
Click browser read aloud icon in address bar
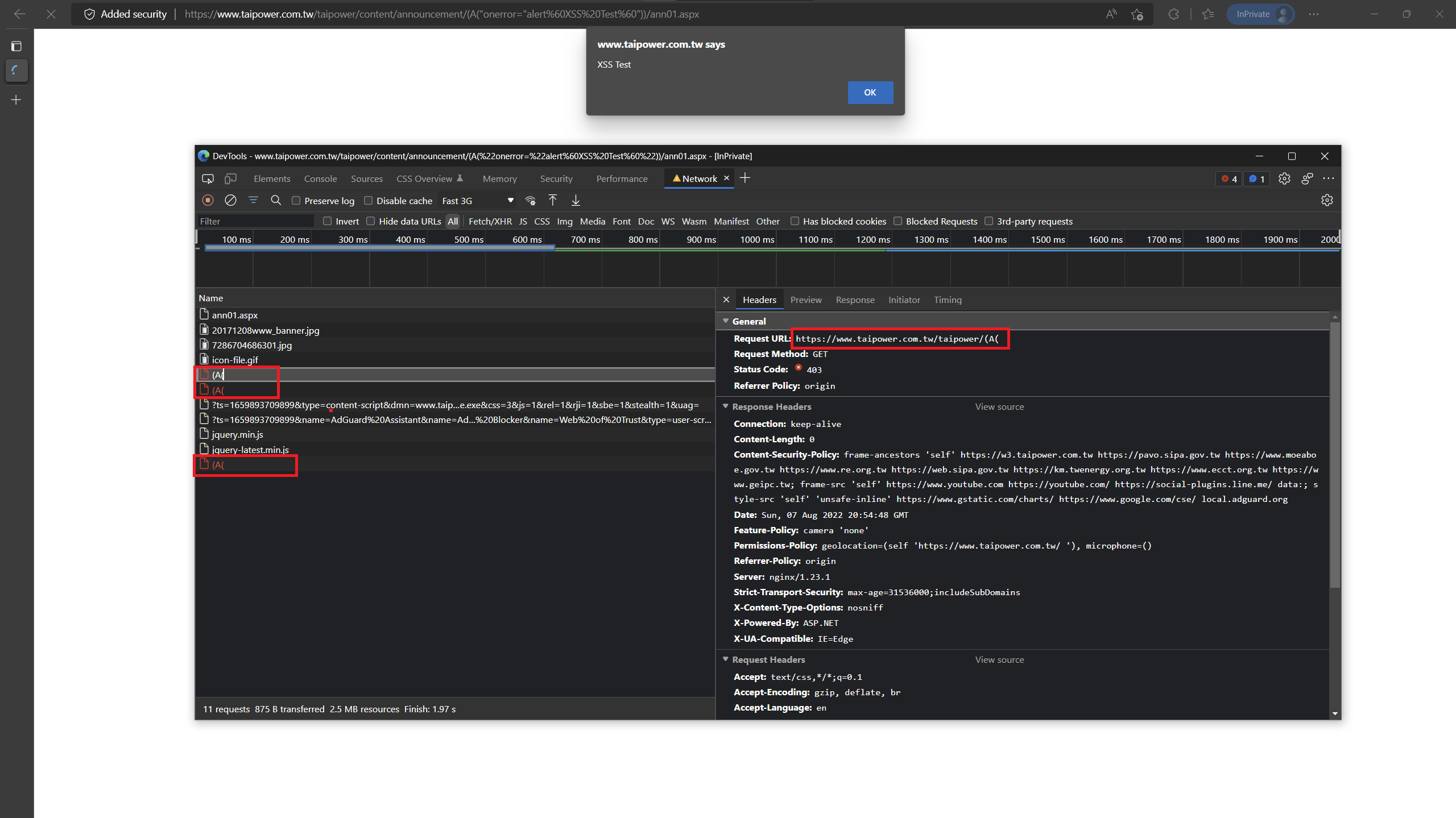coord(1111,14)
